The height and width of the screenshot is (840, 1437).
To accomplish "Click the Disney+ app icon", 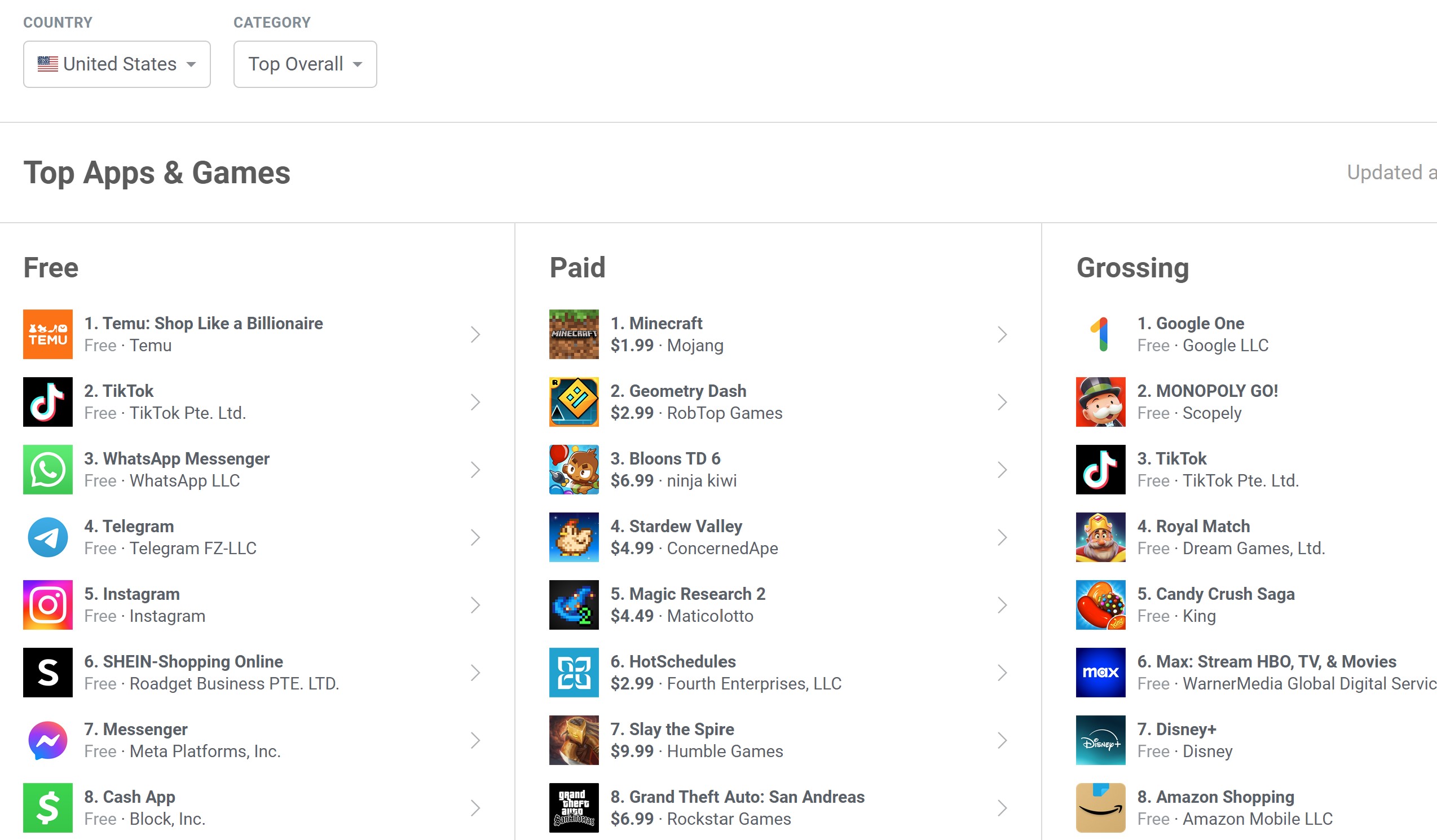I will 1100,740.
